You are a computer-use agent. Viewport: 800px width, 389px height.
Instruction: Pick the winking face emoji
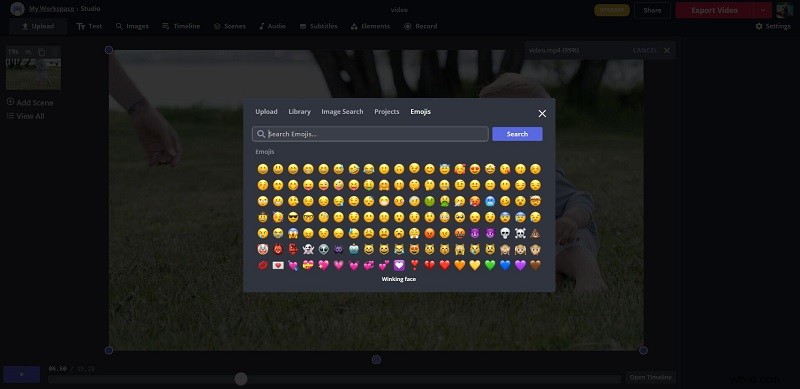414,169
